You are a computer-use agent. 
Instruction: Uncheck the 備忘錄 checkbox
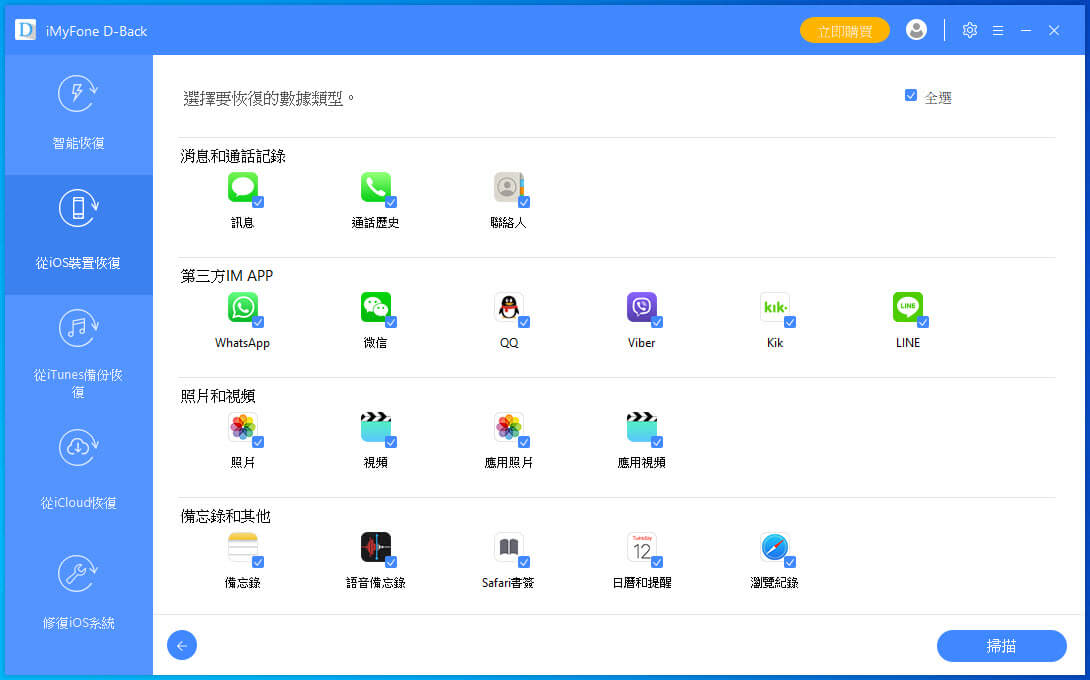258,562
